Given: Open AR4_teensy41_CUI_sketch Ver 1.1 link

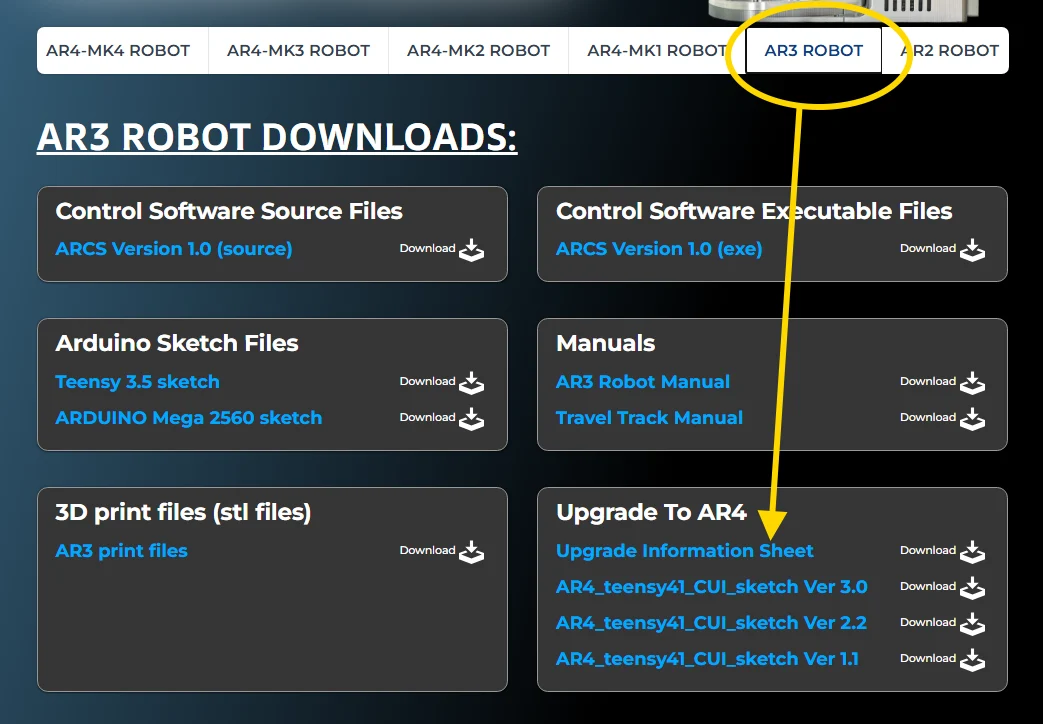Looking at the screenshot, I should pyautogui.click(x=707, y=659).
